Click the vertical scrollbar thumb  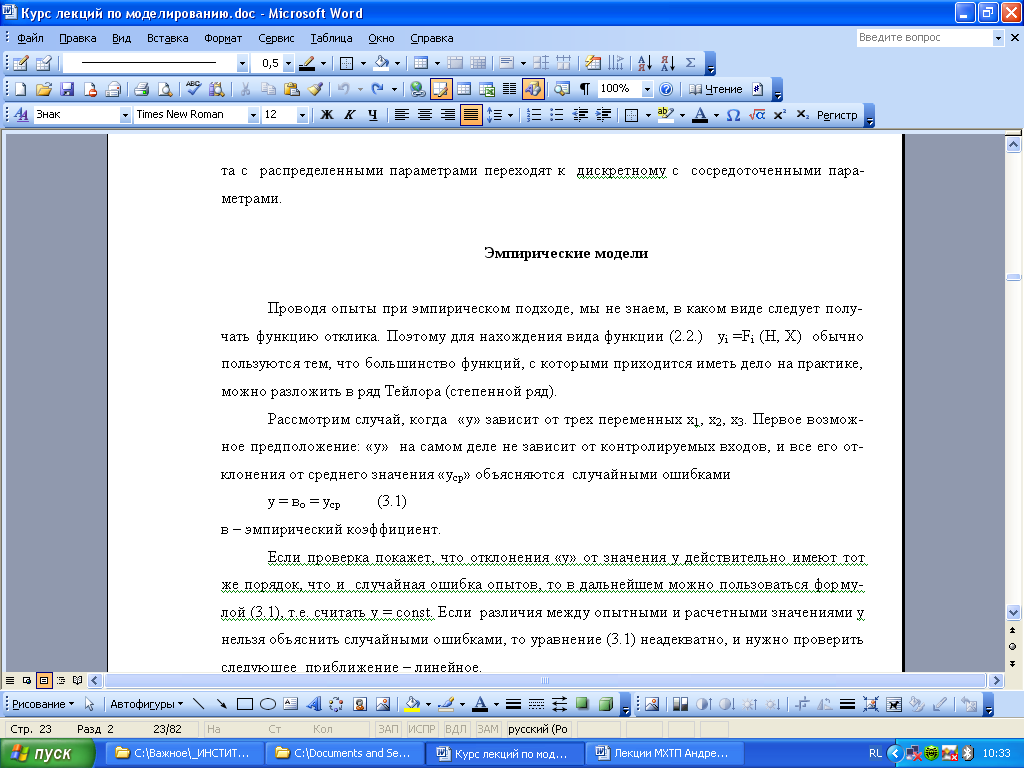pos(1014,278)
